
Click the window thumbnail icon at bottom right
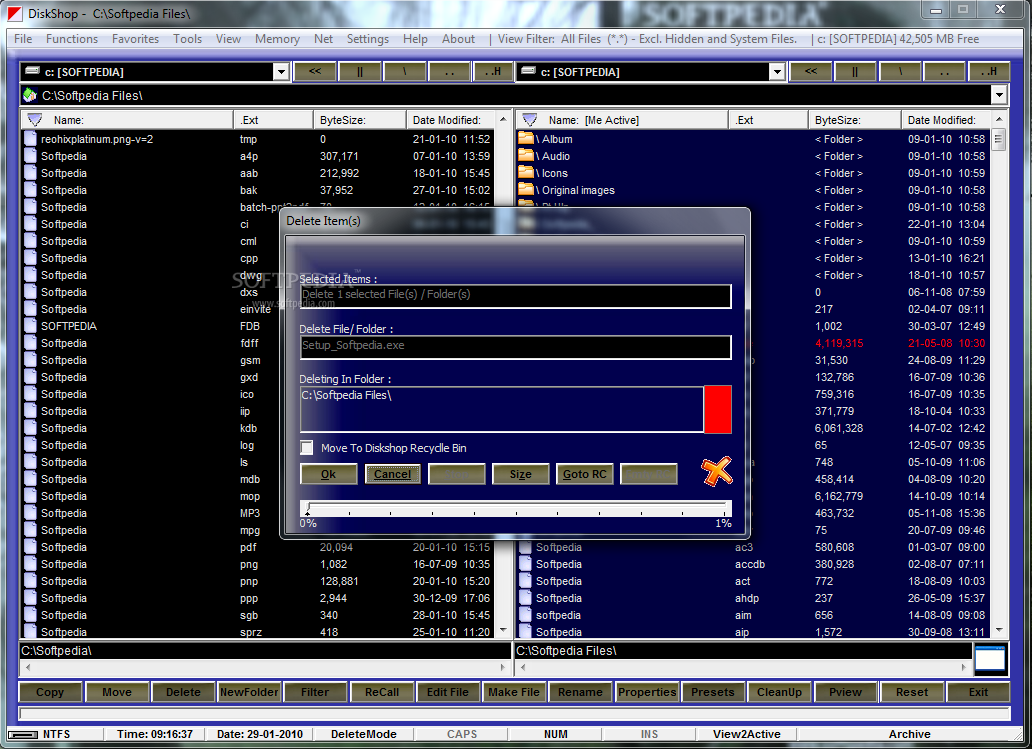(991, 659)
